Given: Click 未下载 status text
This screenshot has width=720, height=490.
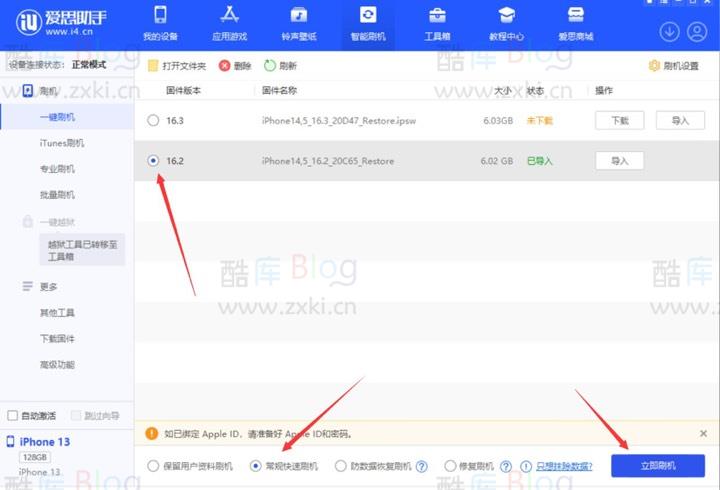Looking at the screenshot, I should click(540, 120).
